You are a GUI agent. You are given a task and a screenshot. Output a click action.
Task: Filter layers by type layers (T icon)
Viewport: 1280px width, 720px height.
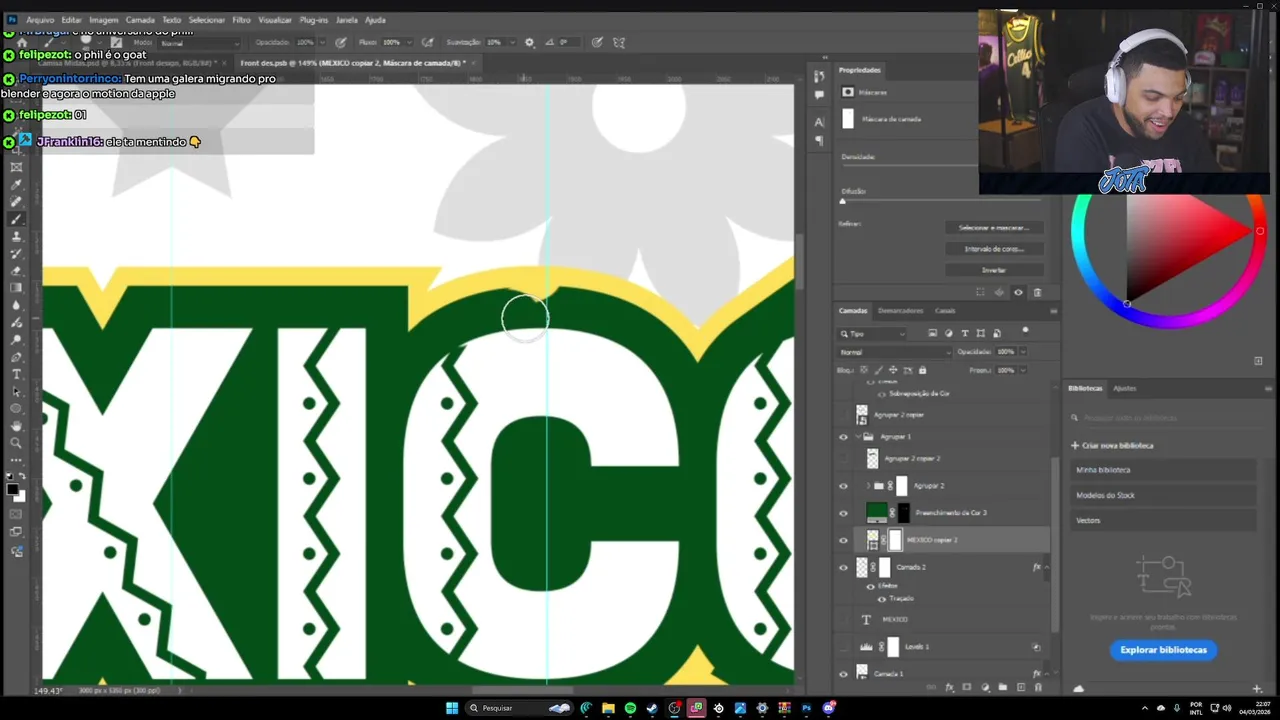964,333
